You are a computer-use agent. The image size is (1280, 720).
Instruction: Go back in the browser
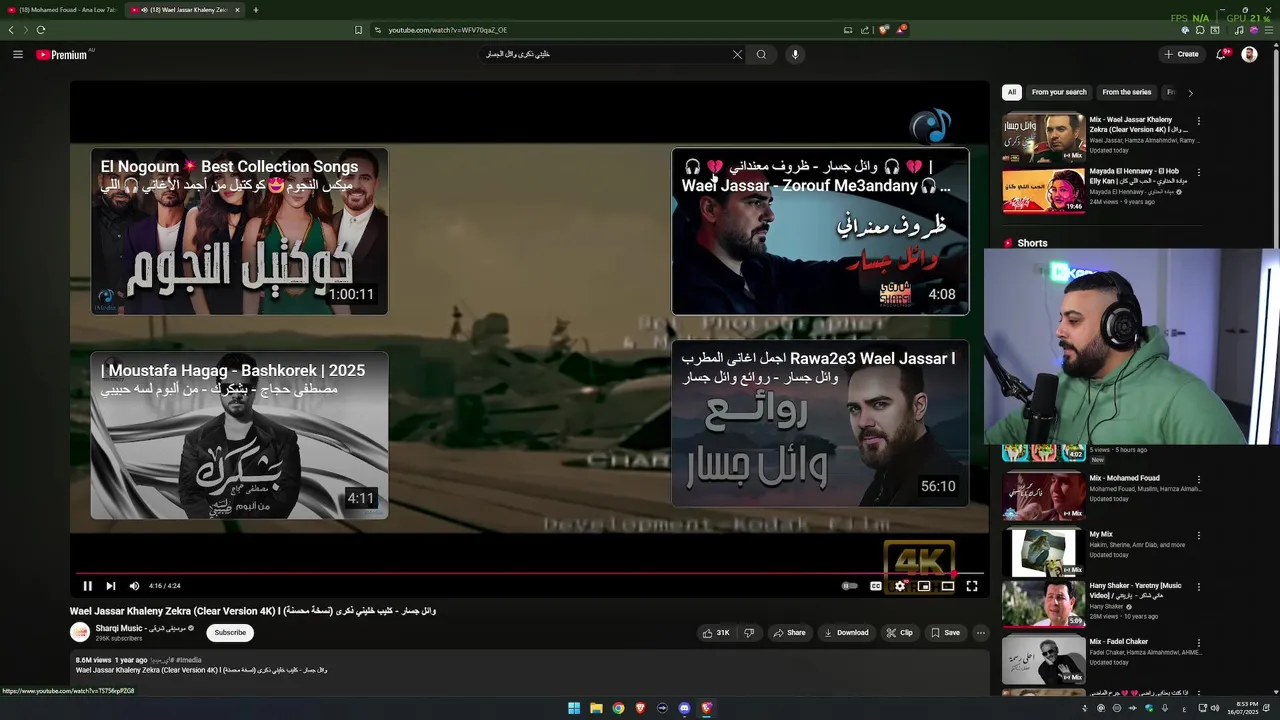[x=11, y=30]
